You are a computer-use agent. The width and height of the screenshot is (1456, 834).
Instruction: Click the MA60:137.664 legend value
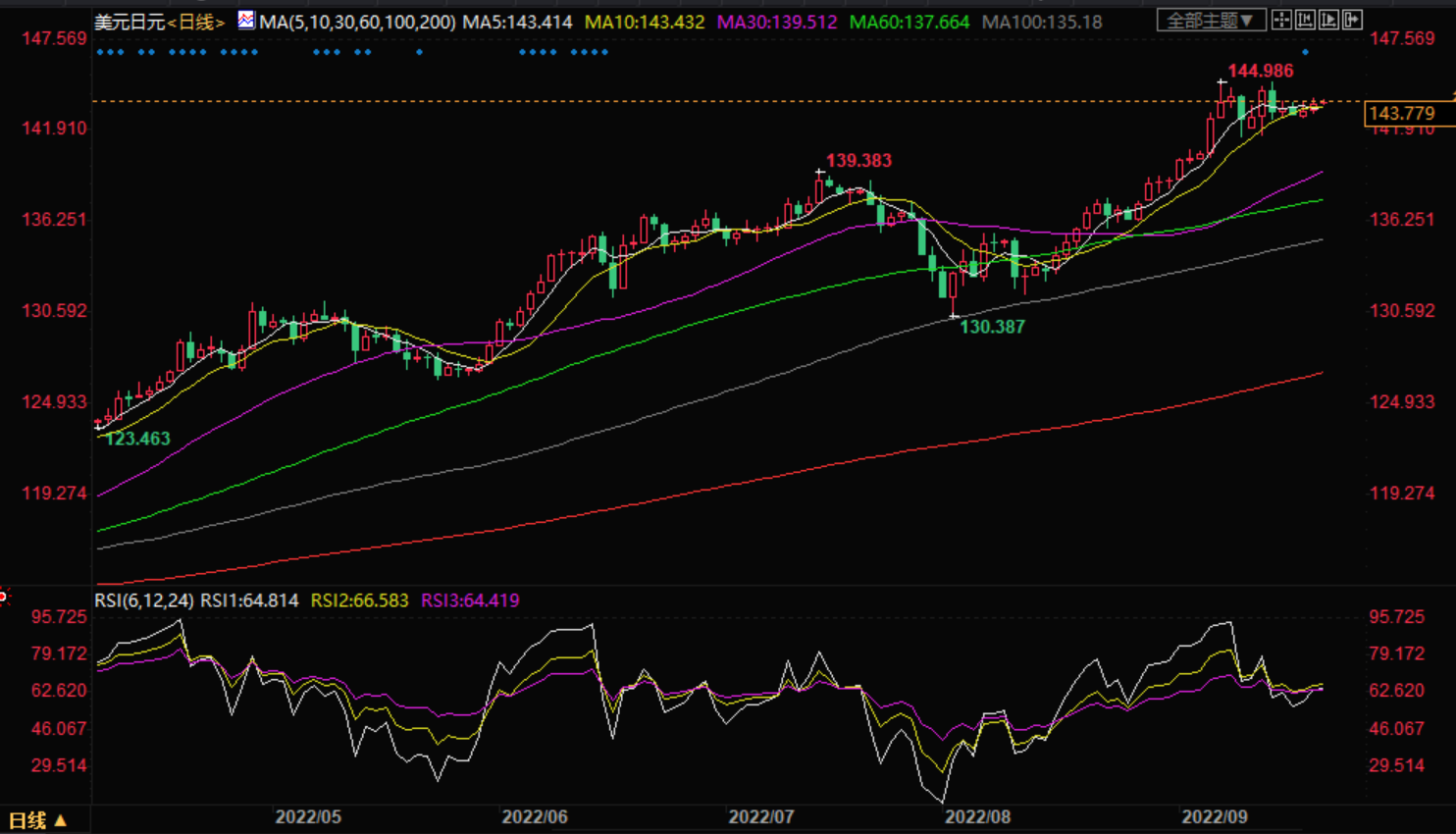tap(910, 22)
